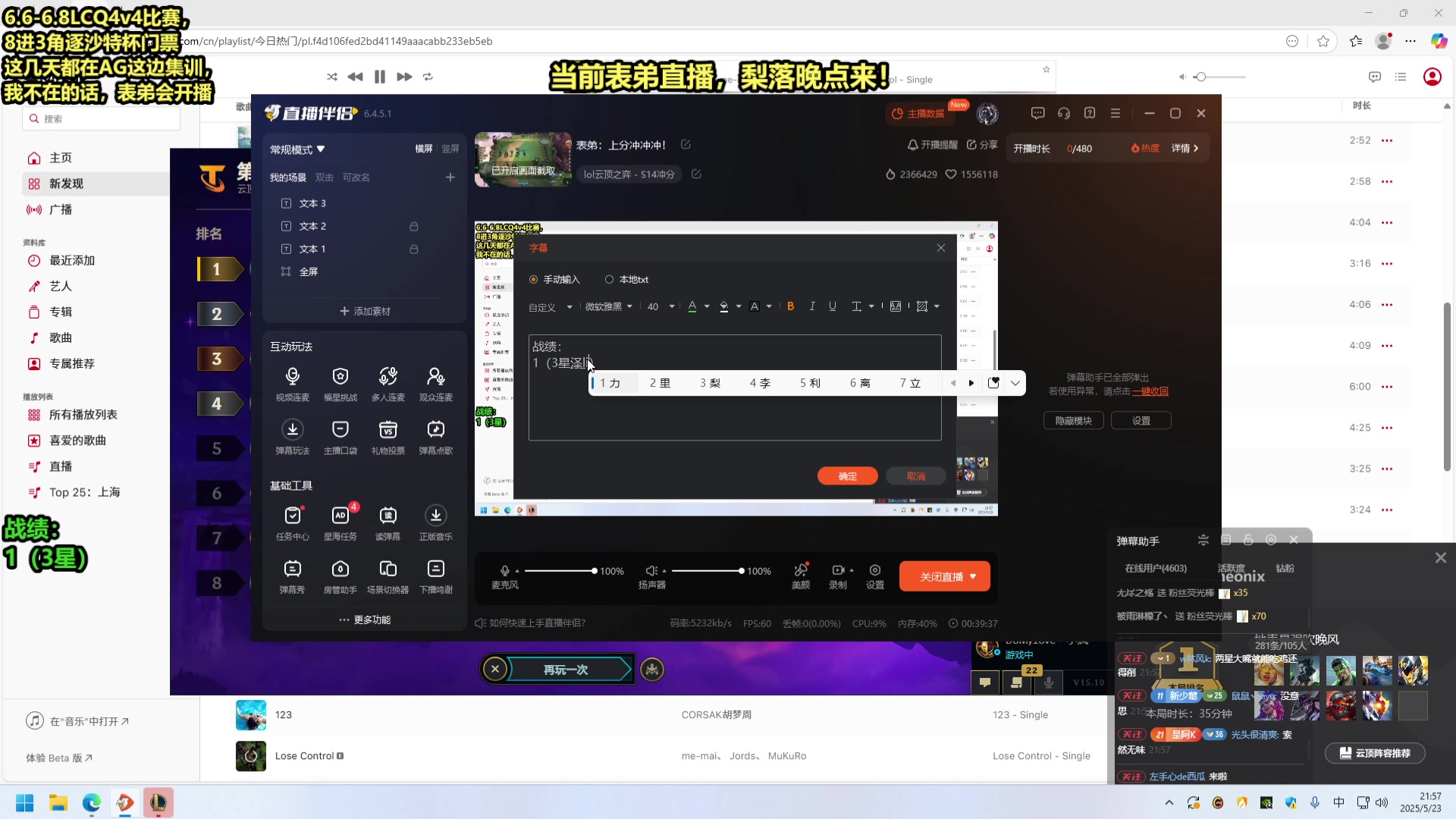Open 房管助手 room manager assistant
The height and width of the screenshot is (819, 1456).
point(340,576)
